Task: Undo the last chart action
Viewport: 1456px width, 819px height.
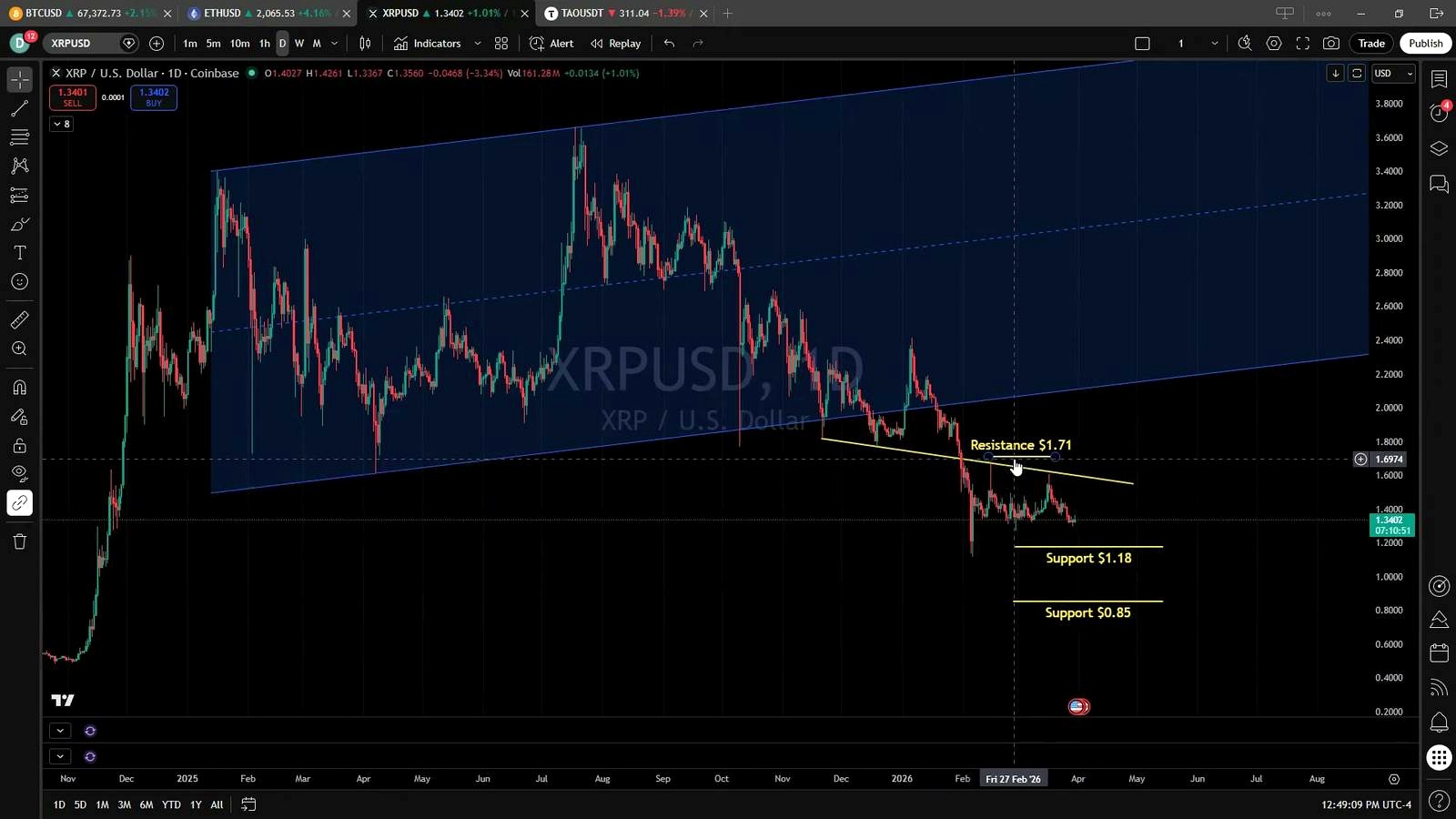Action: click(x=669, y=43)
